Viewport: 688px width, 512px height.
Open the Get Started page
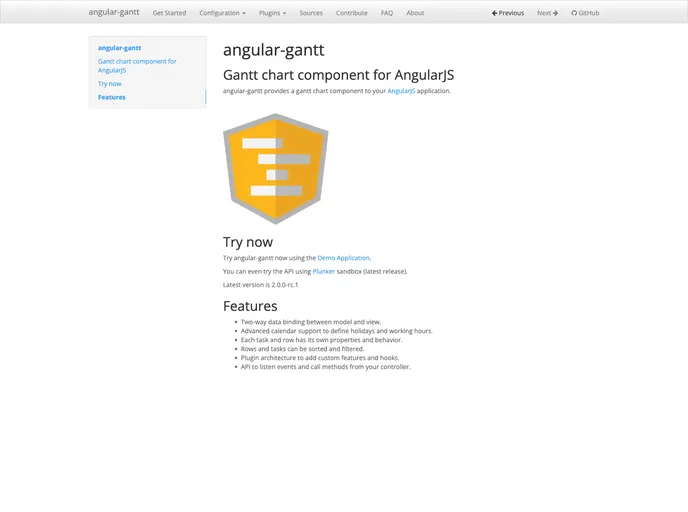tap(169, 13)
